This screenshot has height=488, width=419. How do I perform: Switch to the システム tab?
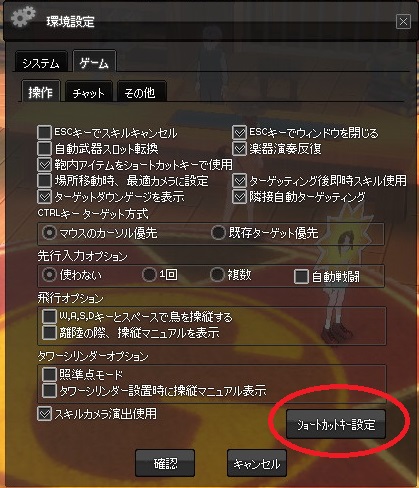click(41, 63)
